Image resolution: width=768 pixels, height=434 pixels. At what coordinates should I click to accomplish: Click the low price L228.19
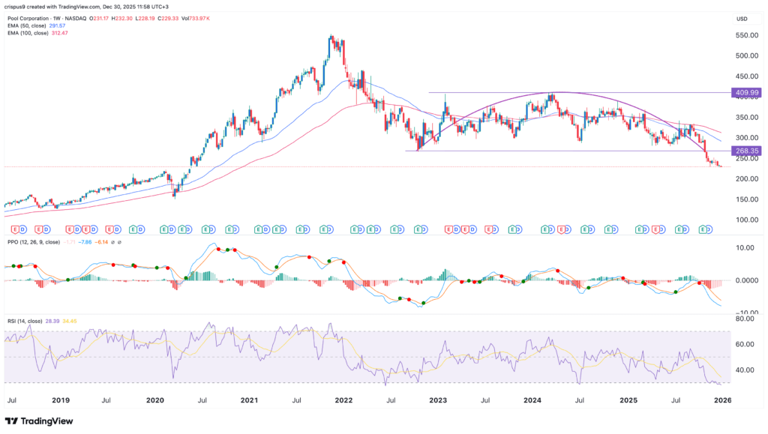[144, 18]
